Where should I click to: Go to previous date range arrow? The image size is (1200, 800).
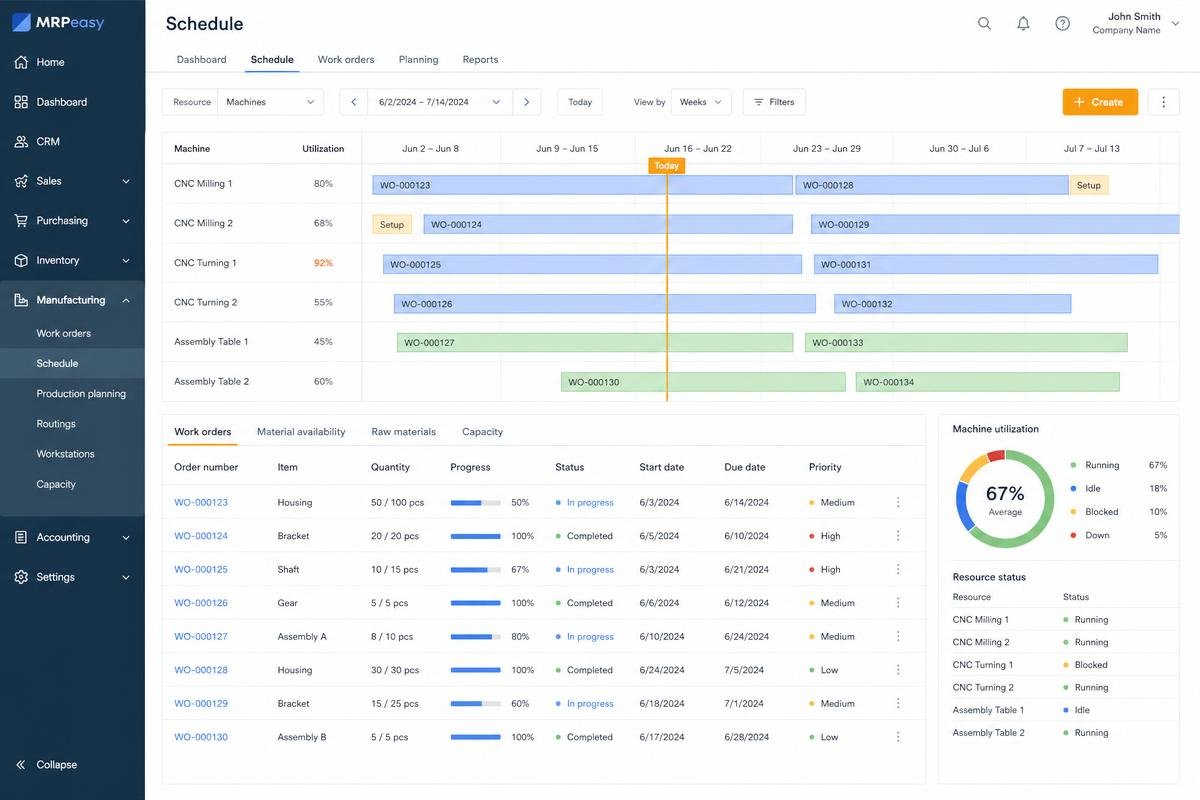click(x=354, y=102)
